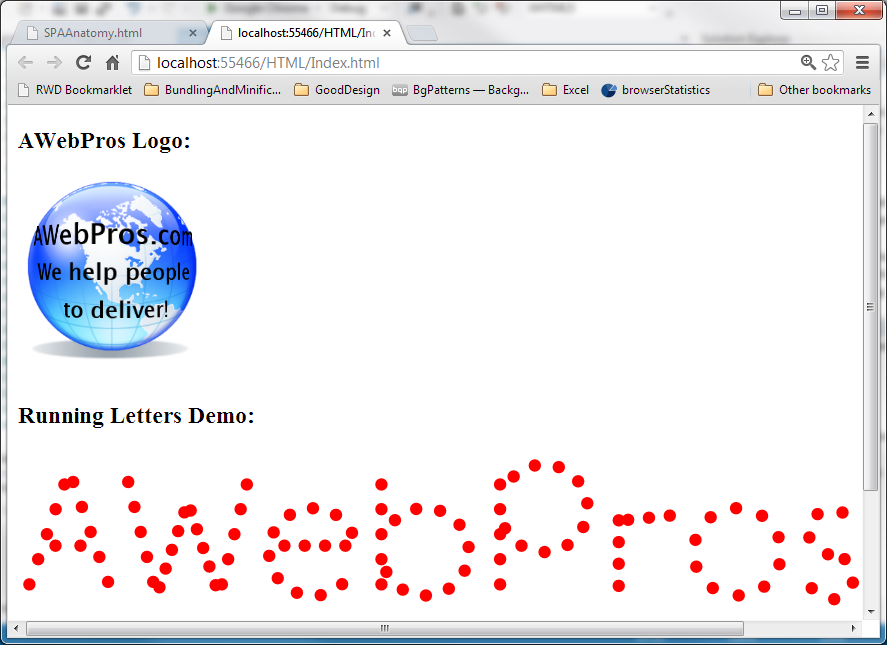This screenshot has height=645, width=887.
Task: Expand the Other bookmarks folder
Action: coord(815,90)
